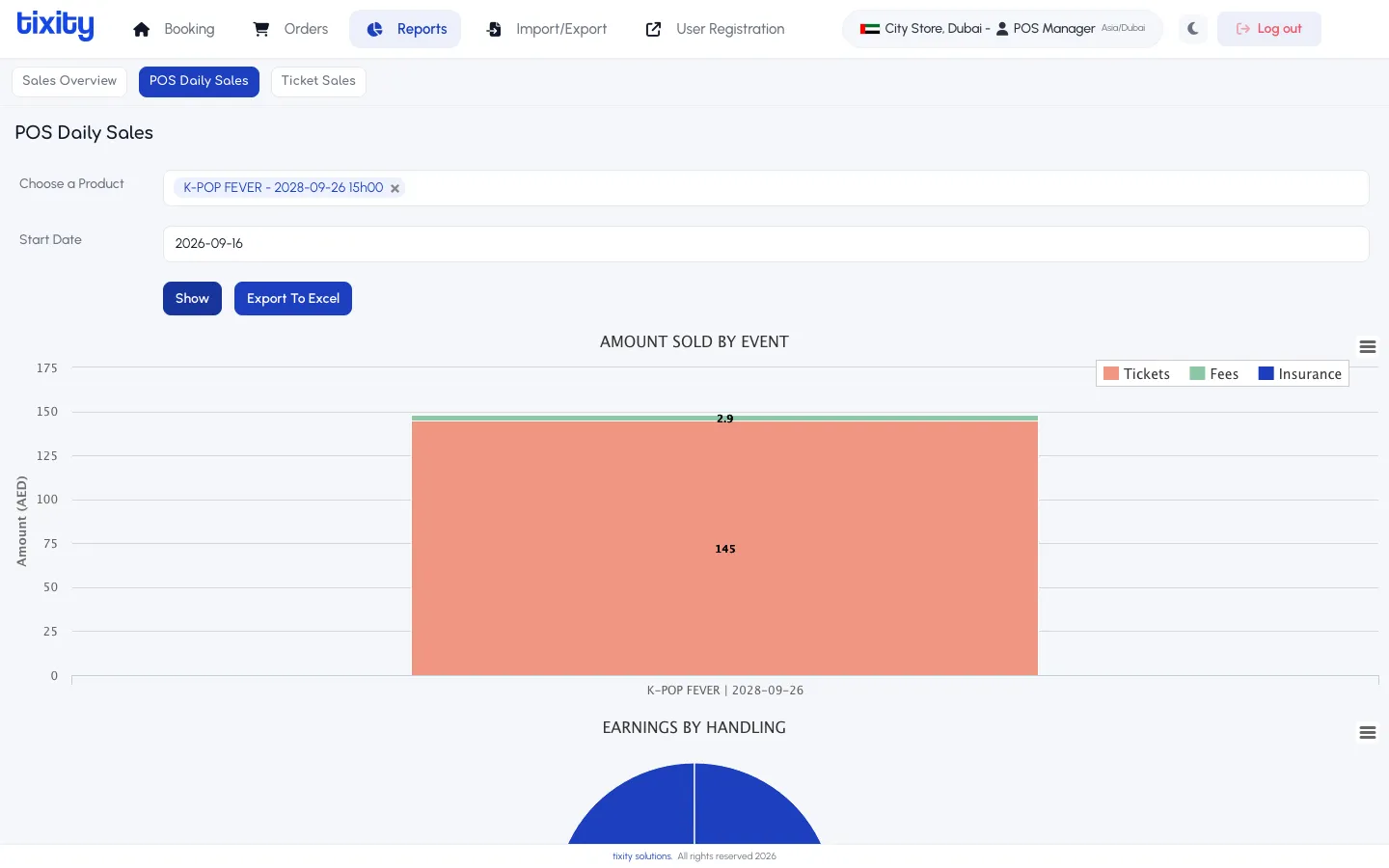Open the Earnings by Handling chart menu

point(1368,733)
